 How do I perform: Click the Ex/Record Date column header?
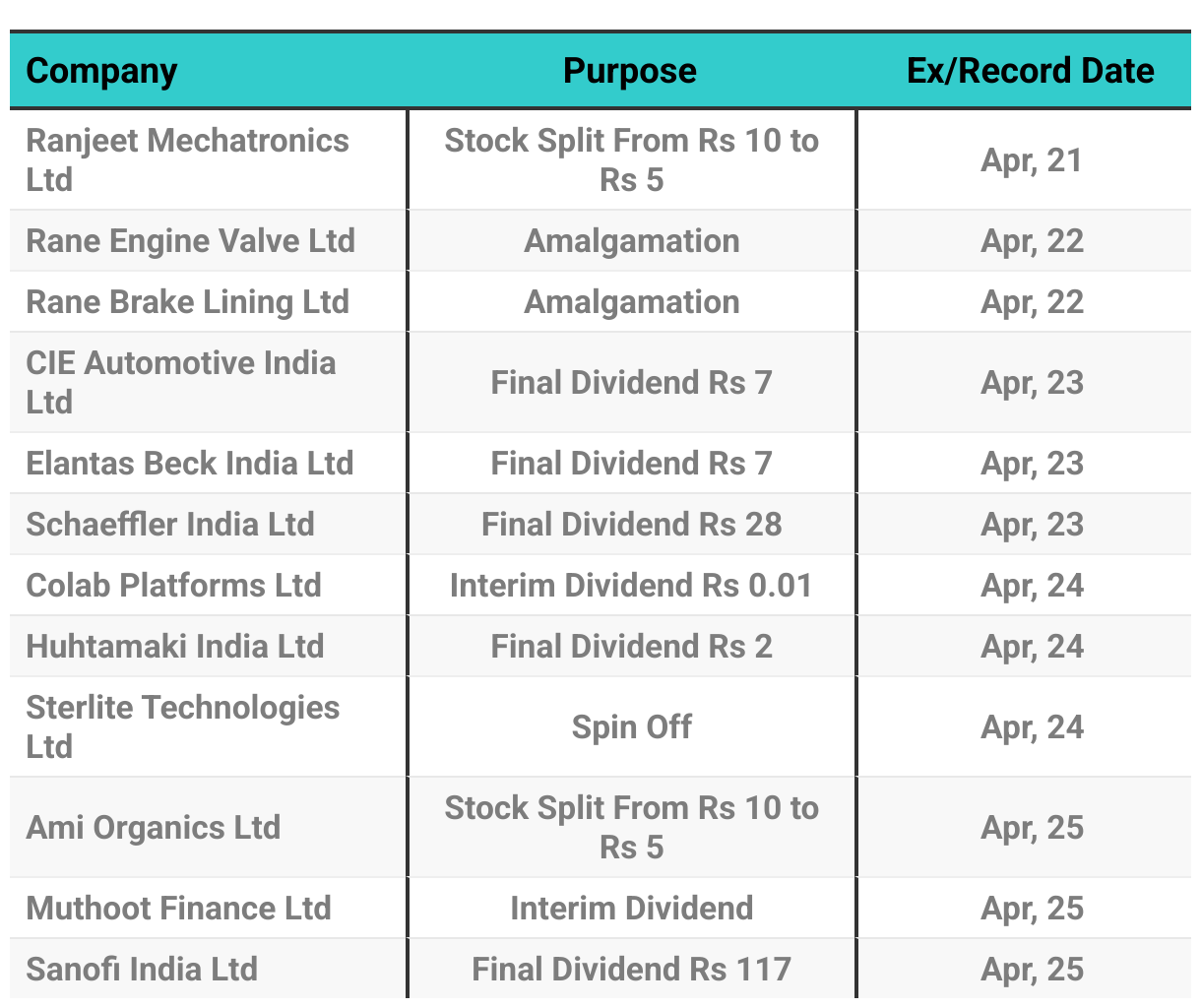[x=1031, y=71]
